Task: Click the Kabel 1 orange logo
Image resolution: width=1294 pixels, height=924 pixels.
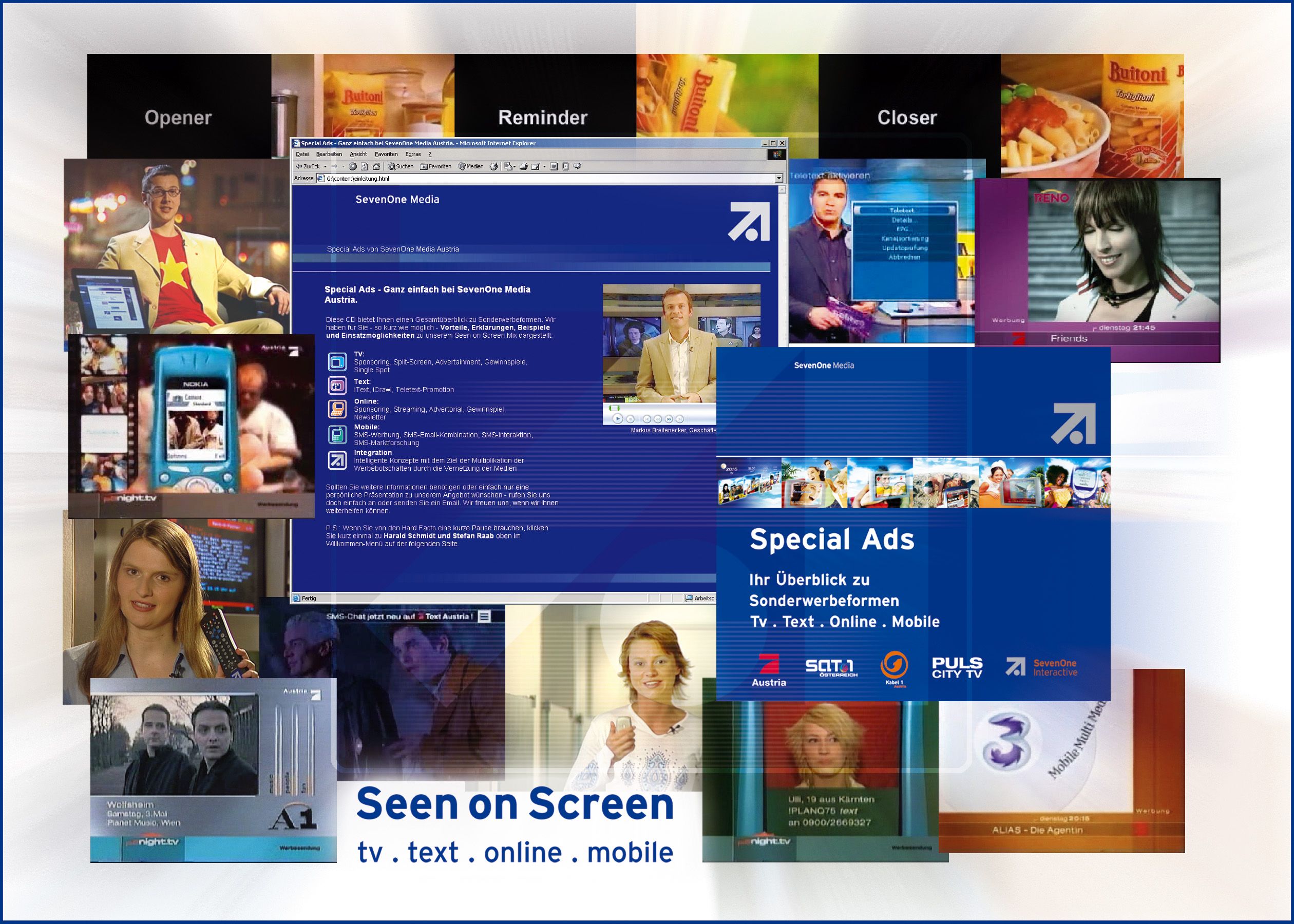Action: (x=894, y=669)
